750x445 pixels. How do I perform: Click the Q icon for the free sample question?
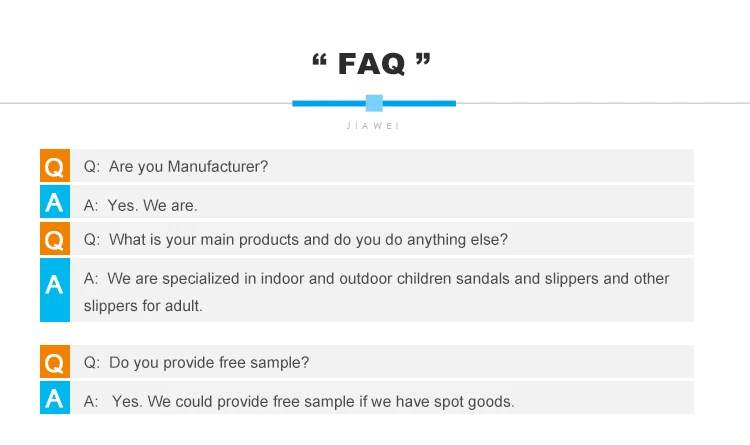click(55, 362)
